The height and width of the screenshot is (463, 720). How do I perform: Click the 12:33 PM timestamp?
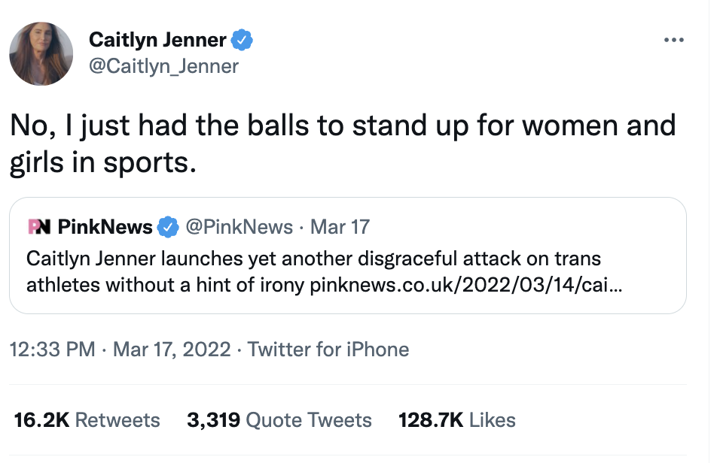pos(52,350)
